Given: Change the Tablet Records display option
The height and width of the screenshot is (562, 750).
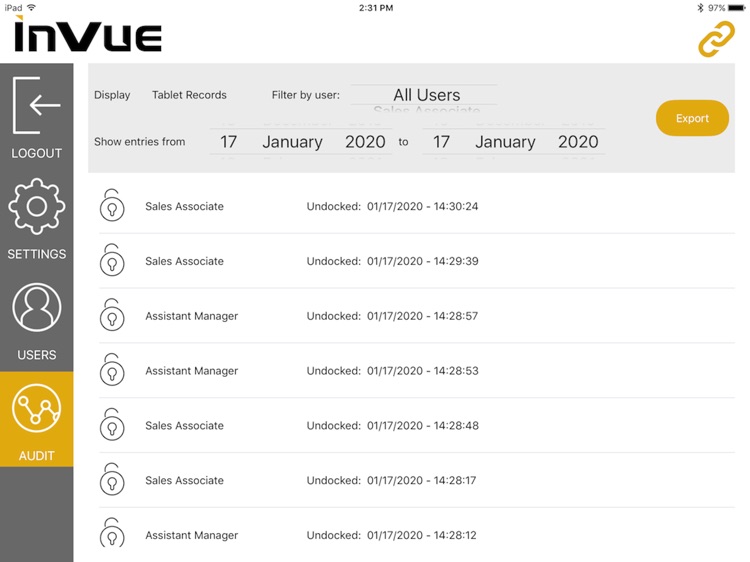Looking at the screenshot, I should pyautogui.click(x=189, y=95).
